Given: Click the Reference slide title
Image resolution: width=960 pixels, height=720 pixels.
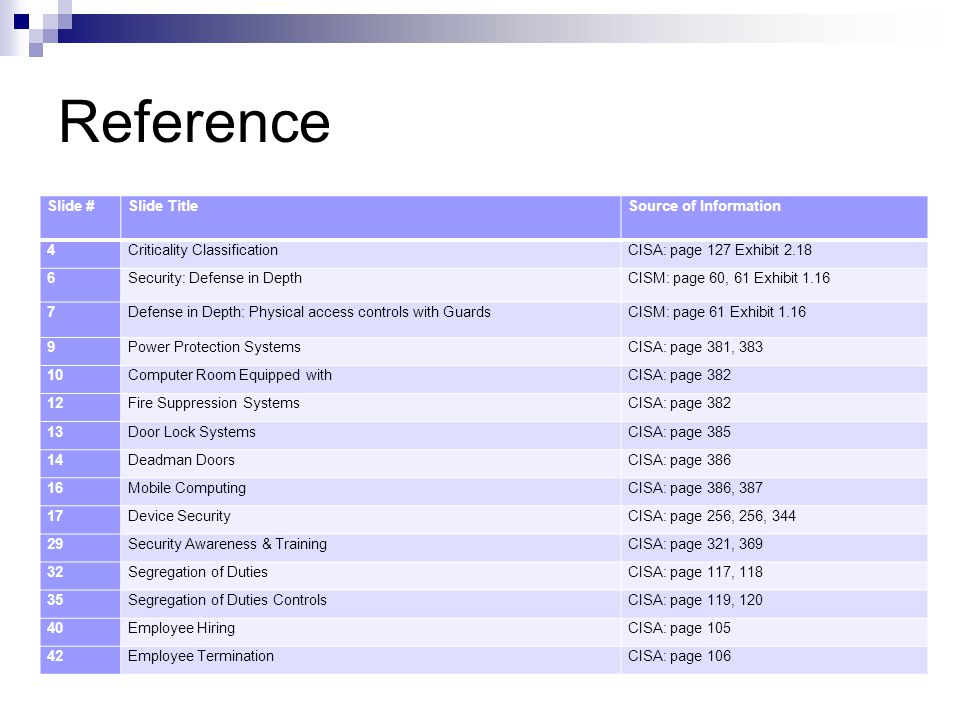Looking at the screenshot, I should [195, 122].
